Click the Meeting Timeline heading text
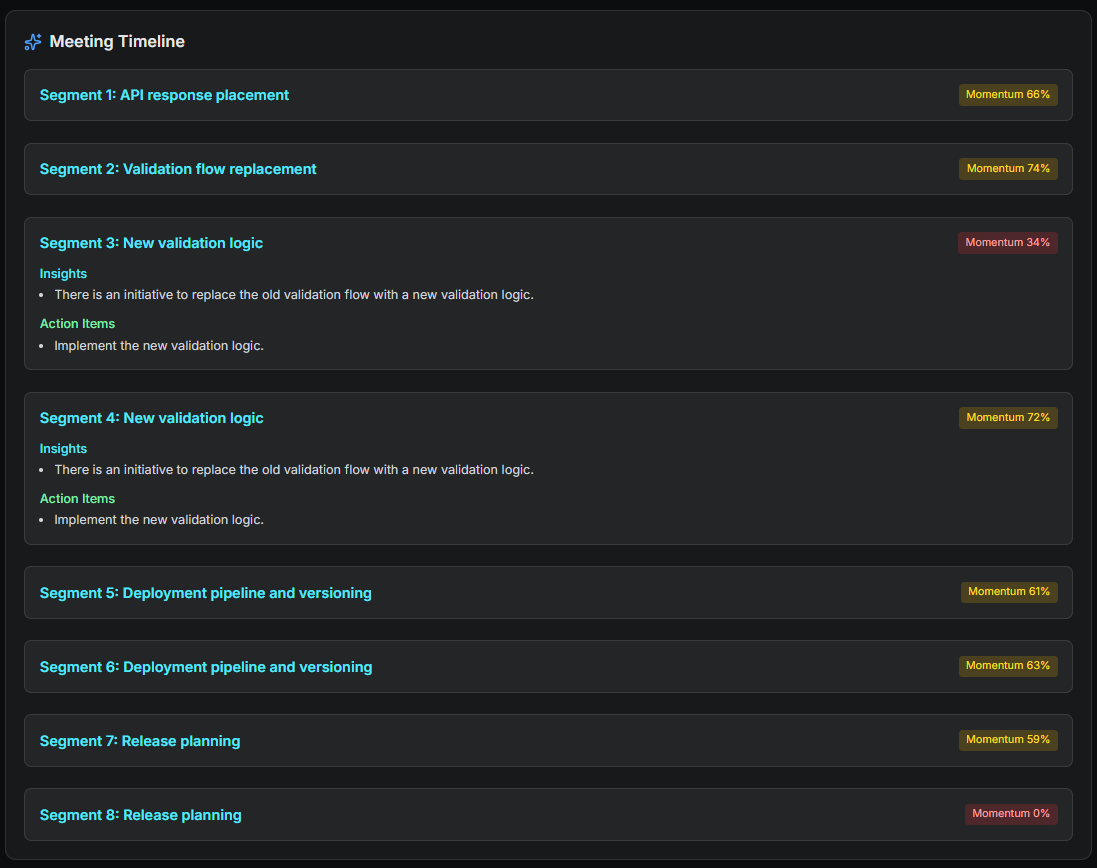 [117, 42]
